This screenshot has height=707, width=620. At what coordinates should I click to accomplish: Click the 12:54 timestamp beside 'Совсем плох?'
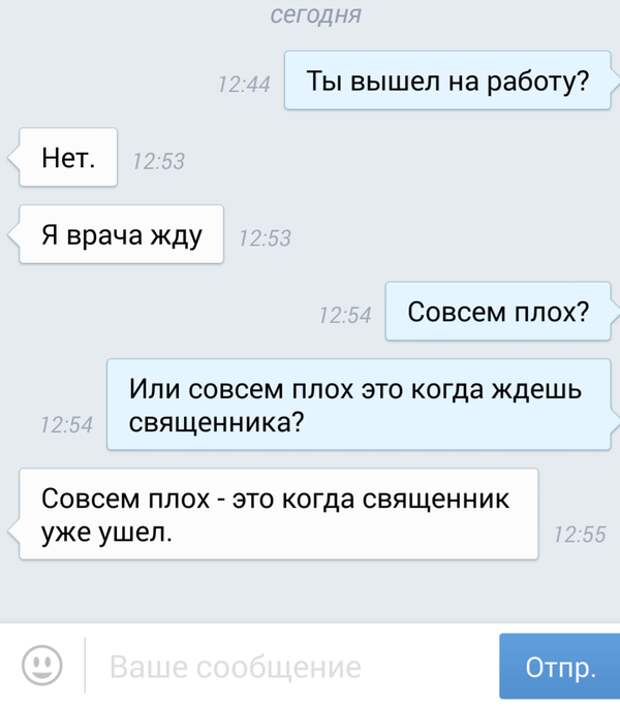pyautogui.click(x=345, y=315)
